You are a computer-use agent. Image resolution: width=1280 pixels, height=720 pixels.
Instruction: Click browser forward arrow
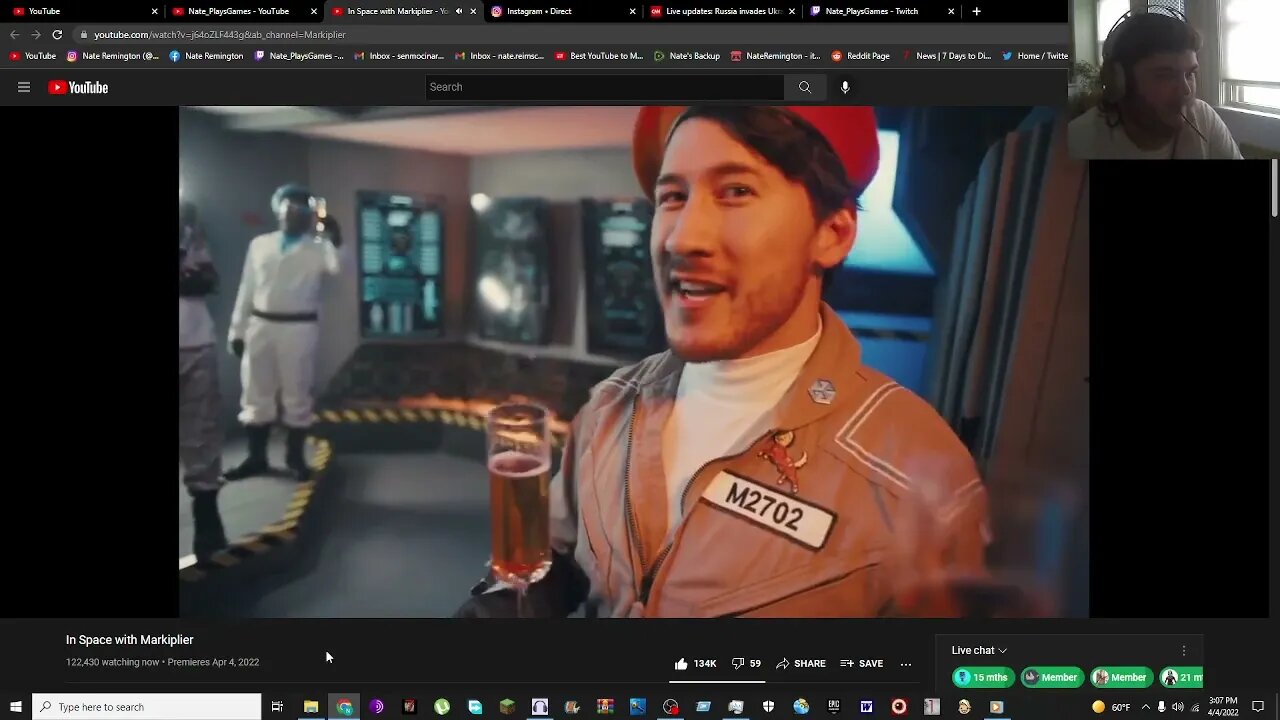point(36,34)
